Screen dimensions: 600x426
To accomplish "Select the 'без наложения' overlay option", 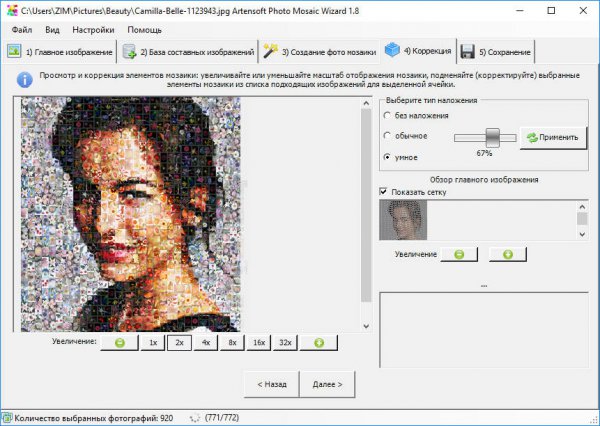I will coord(415,115).
